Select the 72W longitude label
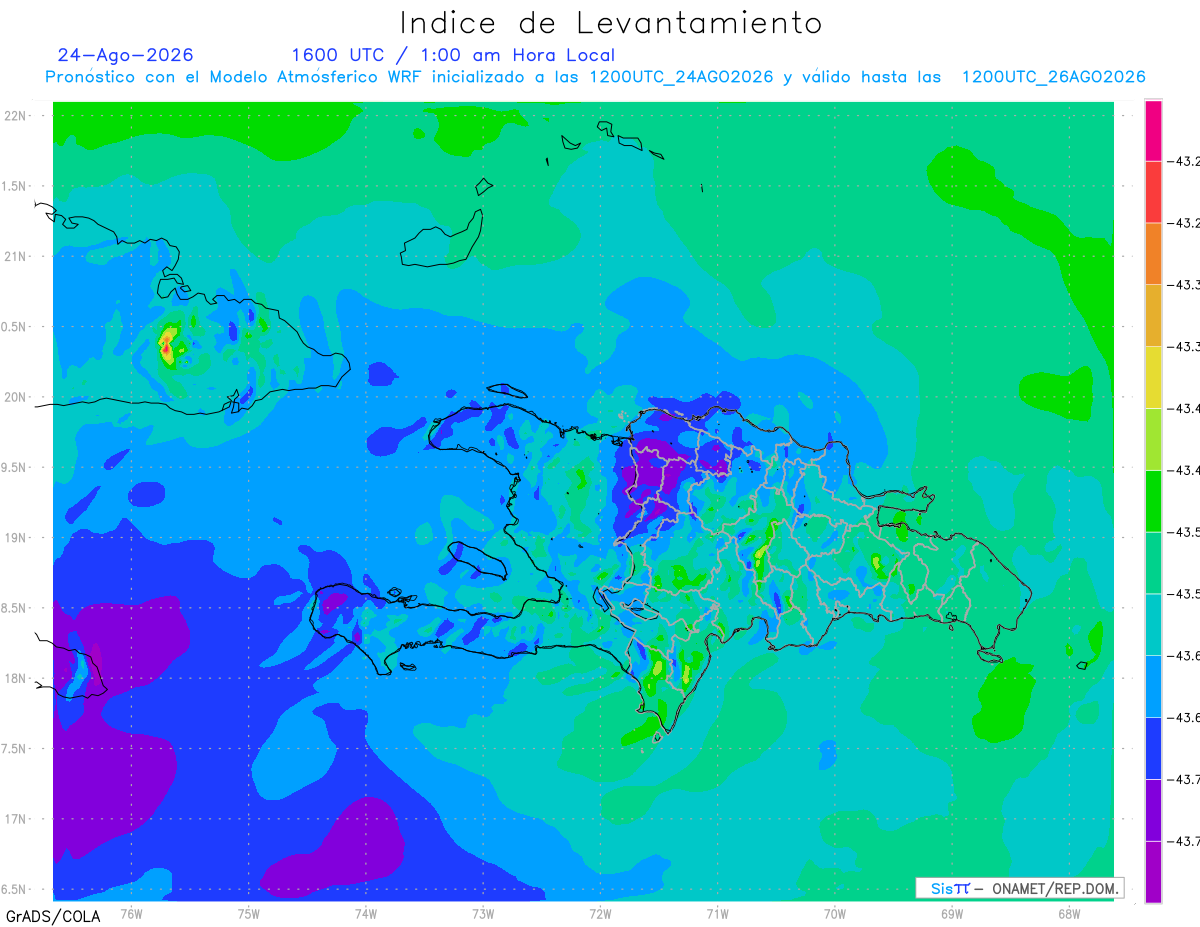Viewport: 1200px width, 927px height. tap(600, 914)
